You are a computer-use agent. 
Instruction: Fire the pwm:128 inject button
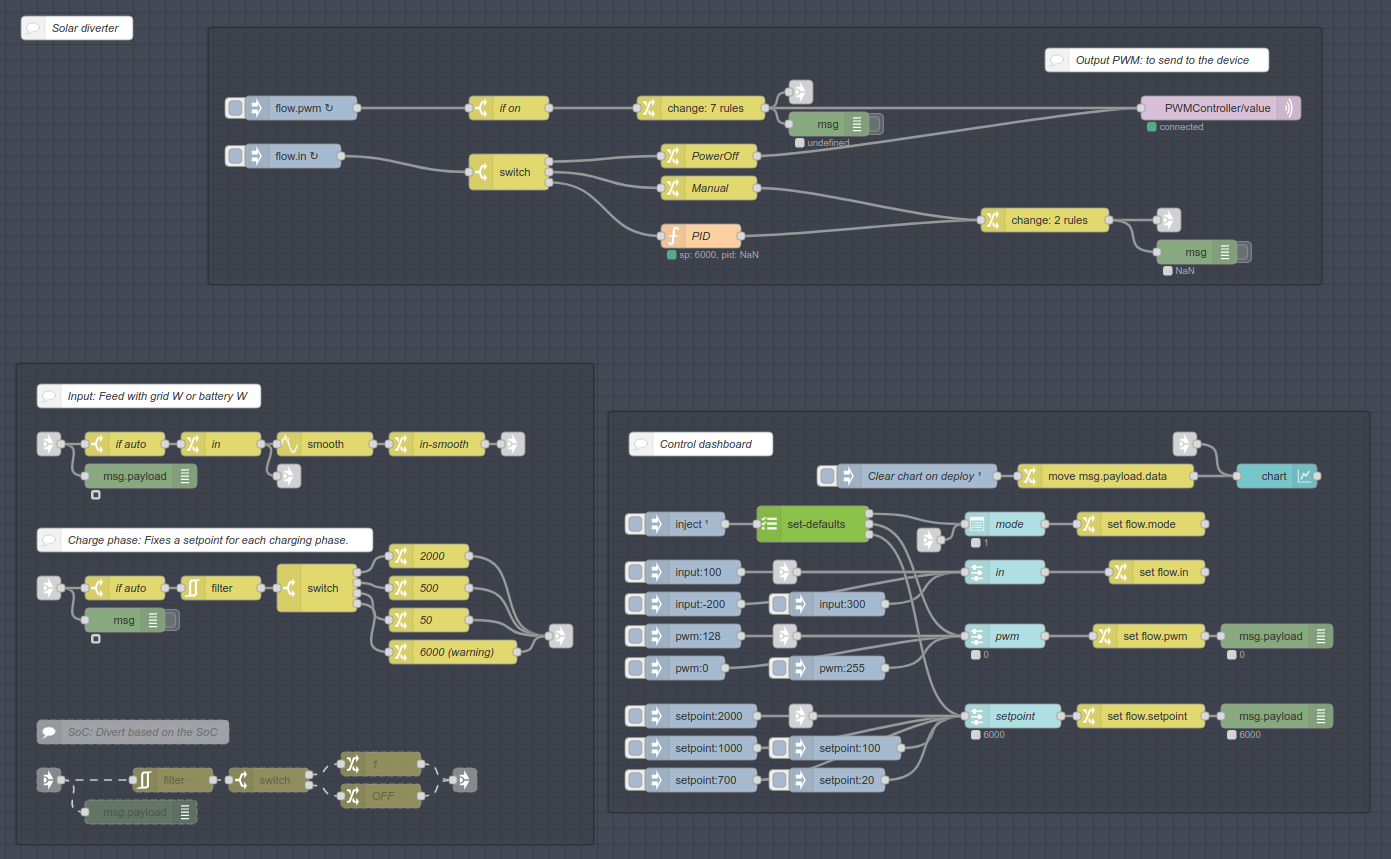pos(635,636)
